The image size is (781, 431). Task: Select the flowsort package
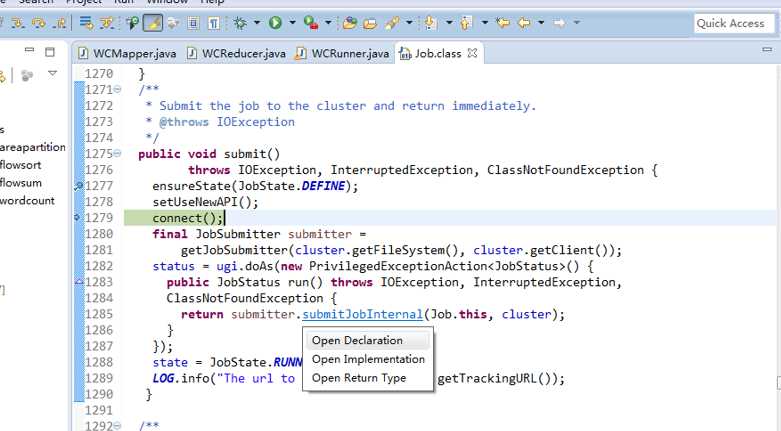[20, 165]
